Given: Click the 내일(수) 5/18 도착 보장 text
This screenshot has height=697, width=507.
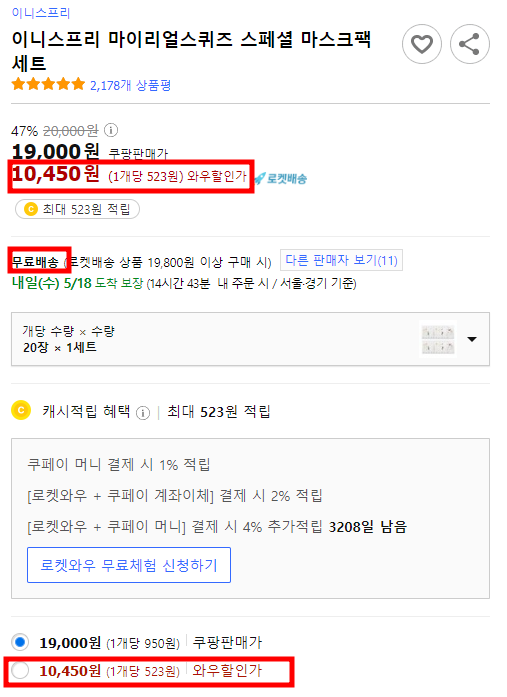Looking at the screenshot, I should 78,283.
